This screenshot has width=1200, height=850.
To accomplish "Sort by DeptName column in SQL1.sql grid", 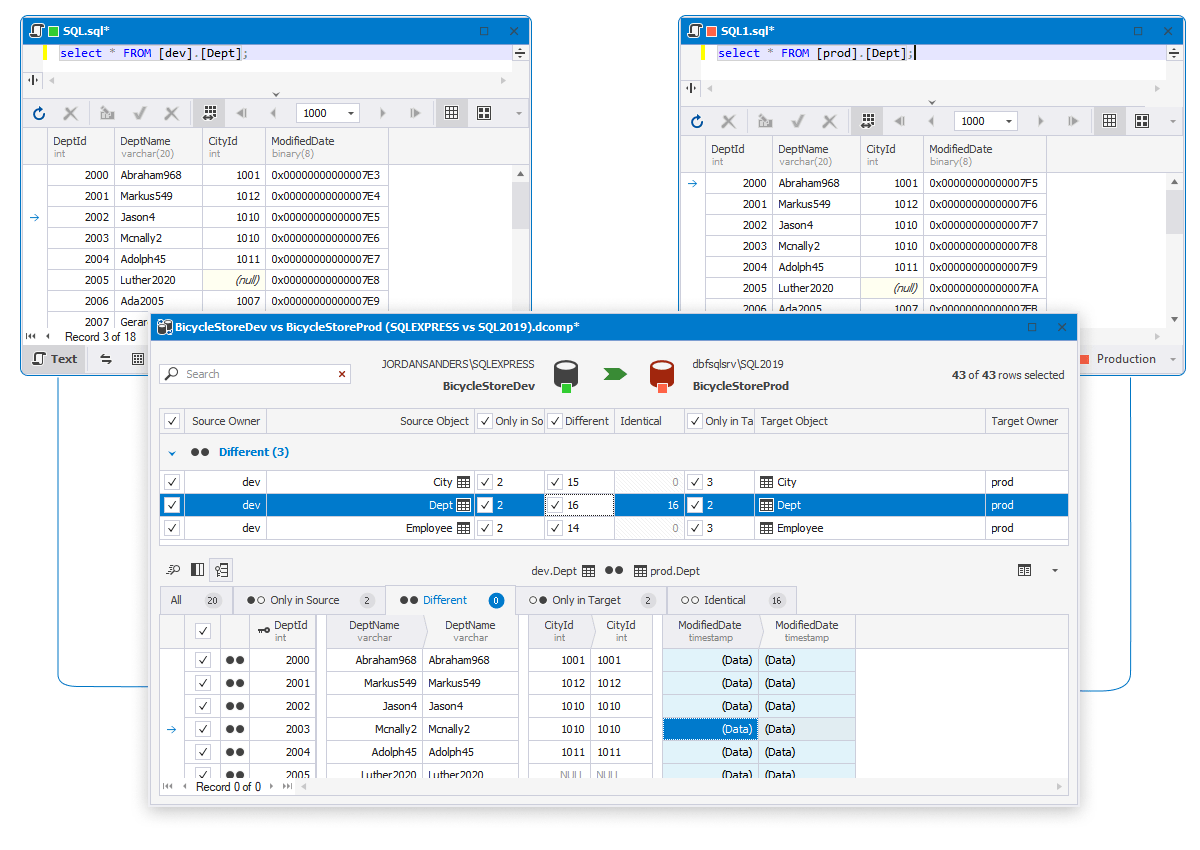I will pyautogui.click(x=816, y=155).
